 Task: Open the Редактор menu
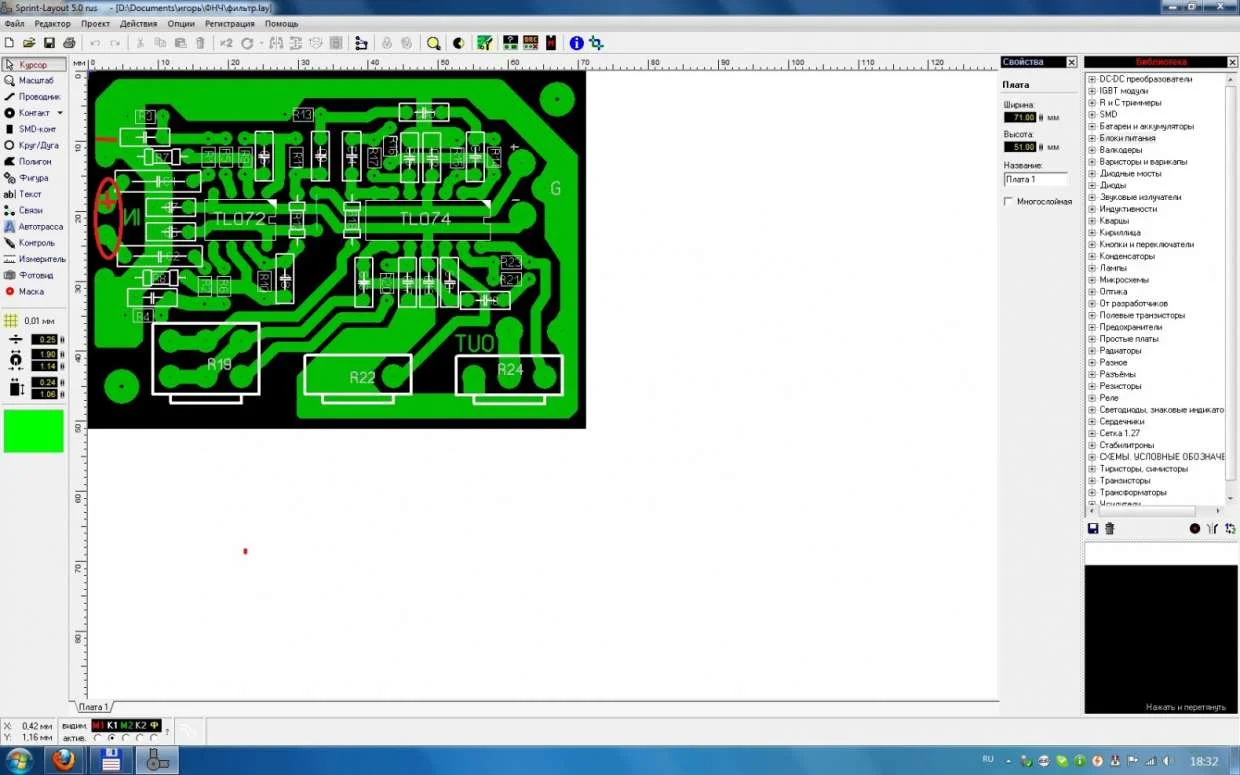(52, 23)
